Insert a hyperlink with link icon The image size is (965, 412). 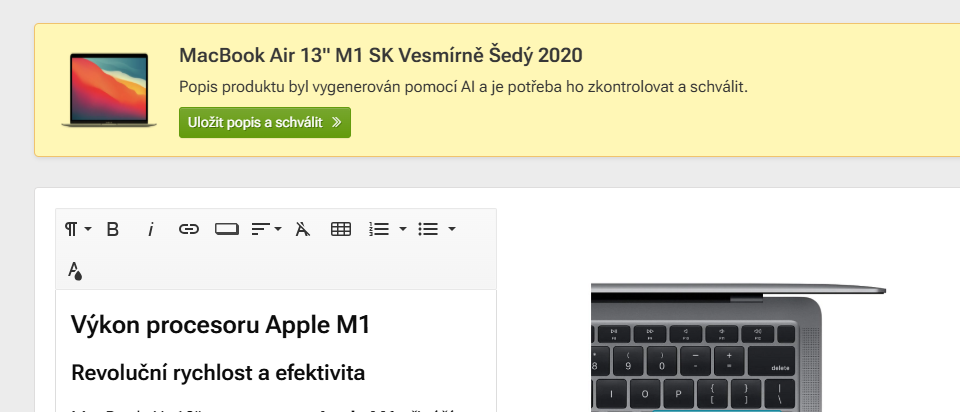[189, 229]
